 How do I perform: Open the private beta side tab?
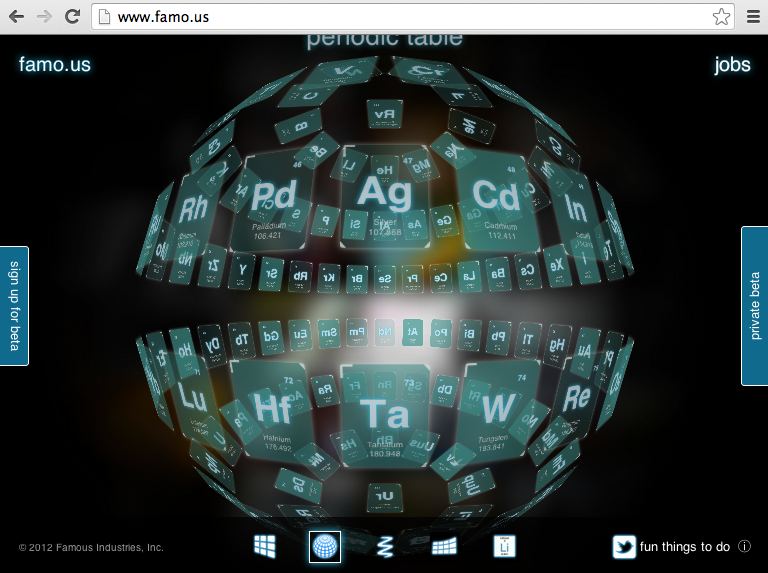coord(754,306)
